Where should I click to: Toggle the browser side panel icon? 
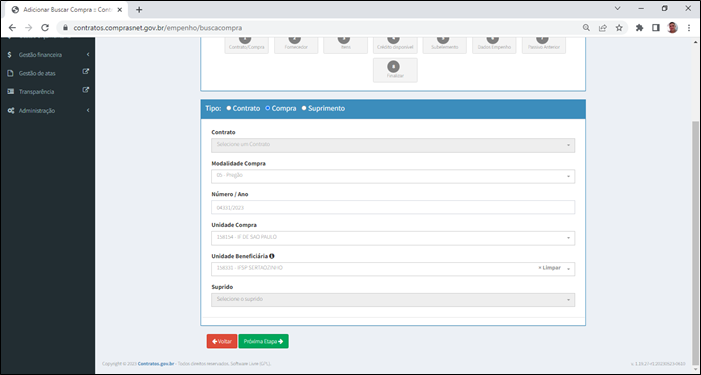[655, 28]
